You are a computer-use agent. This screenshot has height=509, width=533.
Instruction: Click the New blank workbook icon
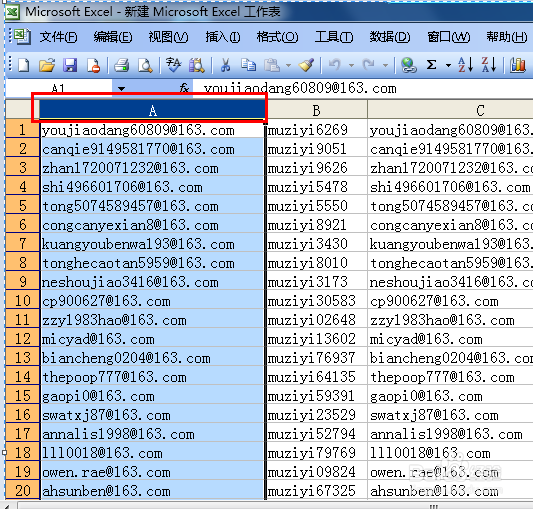[x=24, y=65]
